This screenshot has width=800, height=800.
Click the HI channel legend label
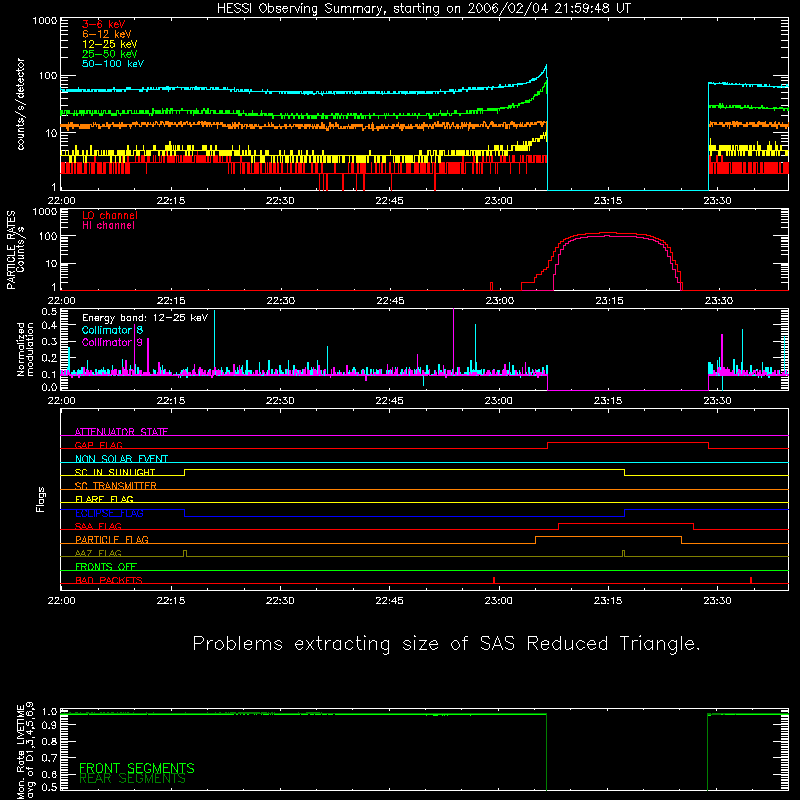108,226
